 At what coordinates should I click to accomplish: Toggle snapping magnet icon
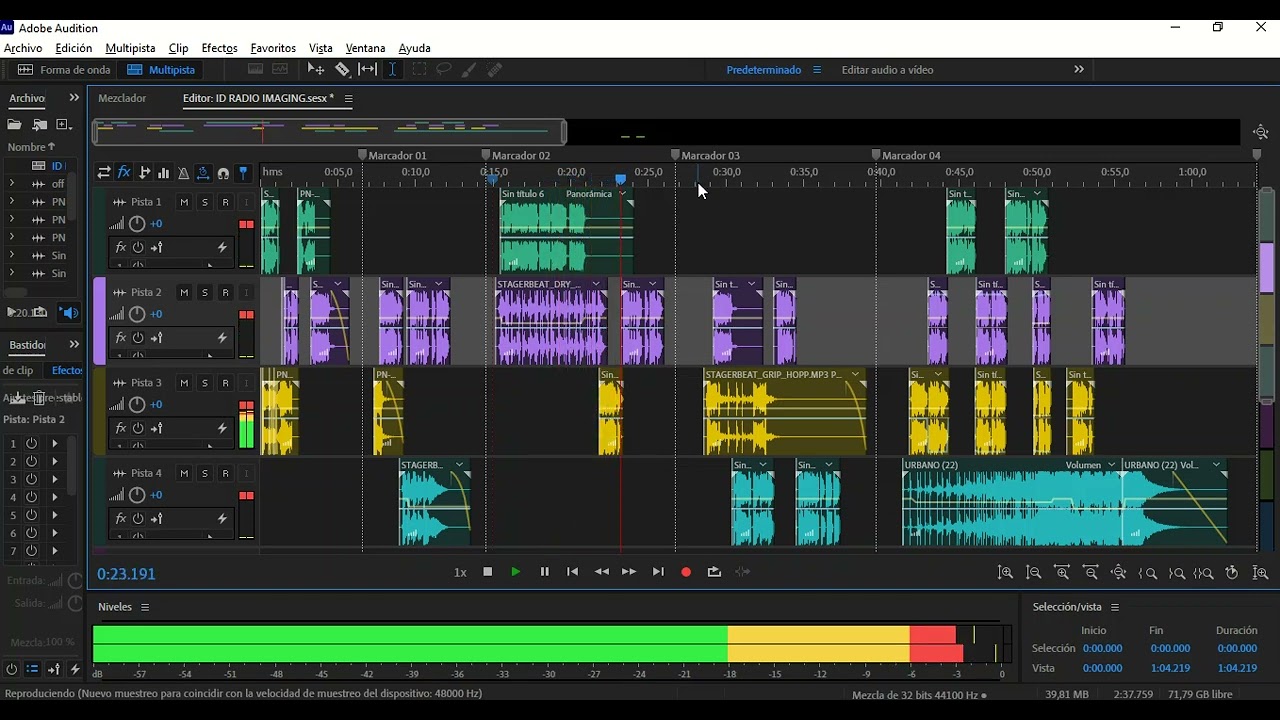223,172
